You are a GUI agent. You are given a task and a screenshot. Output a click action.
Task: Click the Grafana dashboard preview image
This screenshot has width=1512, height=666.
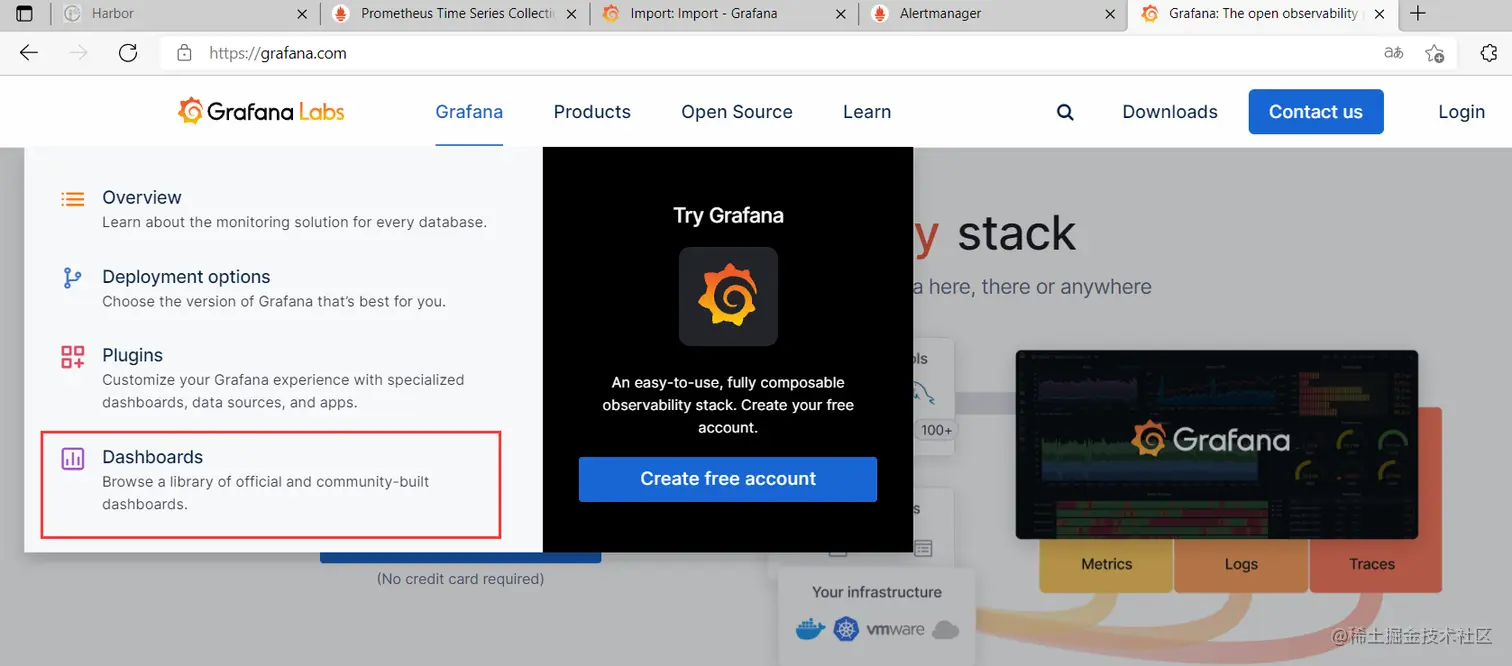pyautogui.click(x=1217, y=444)
